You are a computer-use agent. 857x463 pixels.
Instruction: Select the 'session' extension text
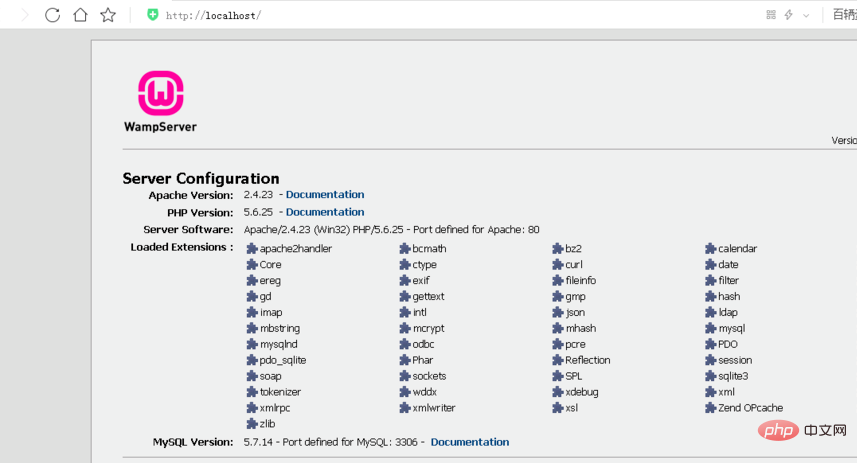click(735, 360)
